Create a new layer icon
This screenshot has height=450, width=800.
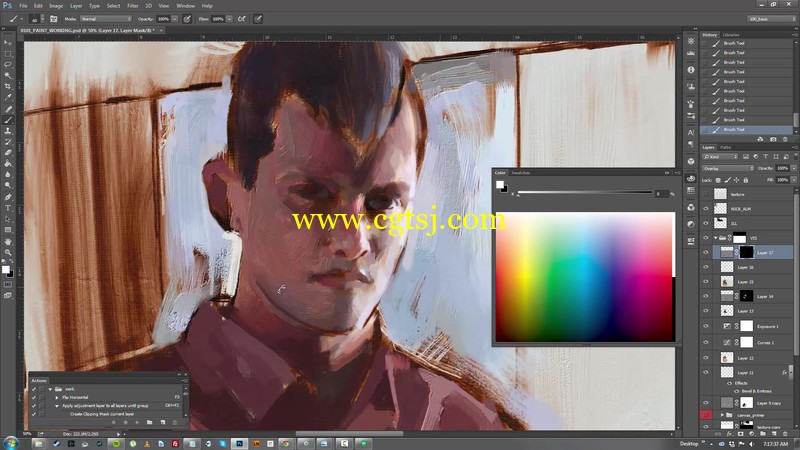click(x=774, y=434)
